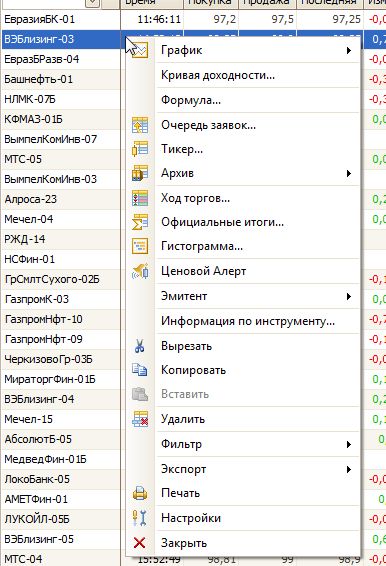Click the alert horn icon beside Ценовой Алерт
Viewport: 386px width, 566px height.
pos(140,271)
